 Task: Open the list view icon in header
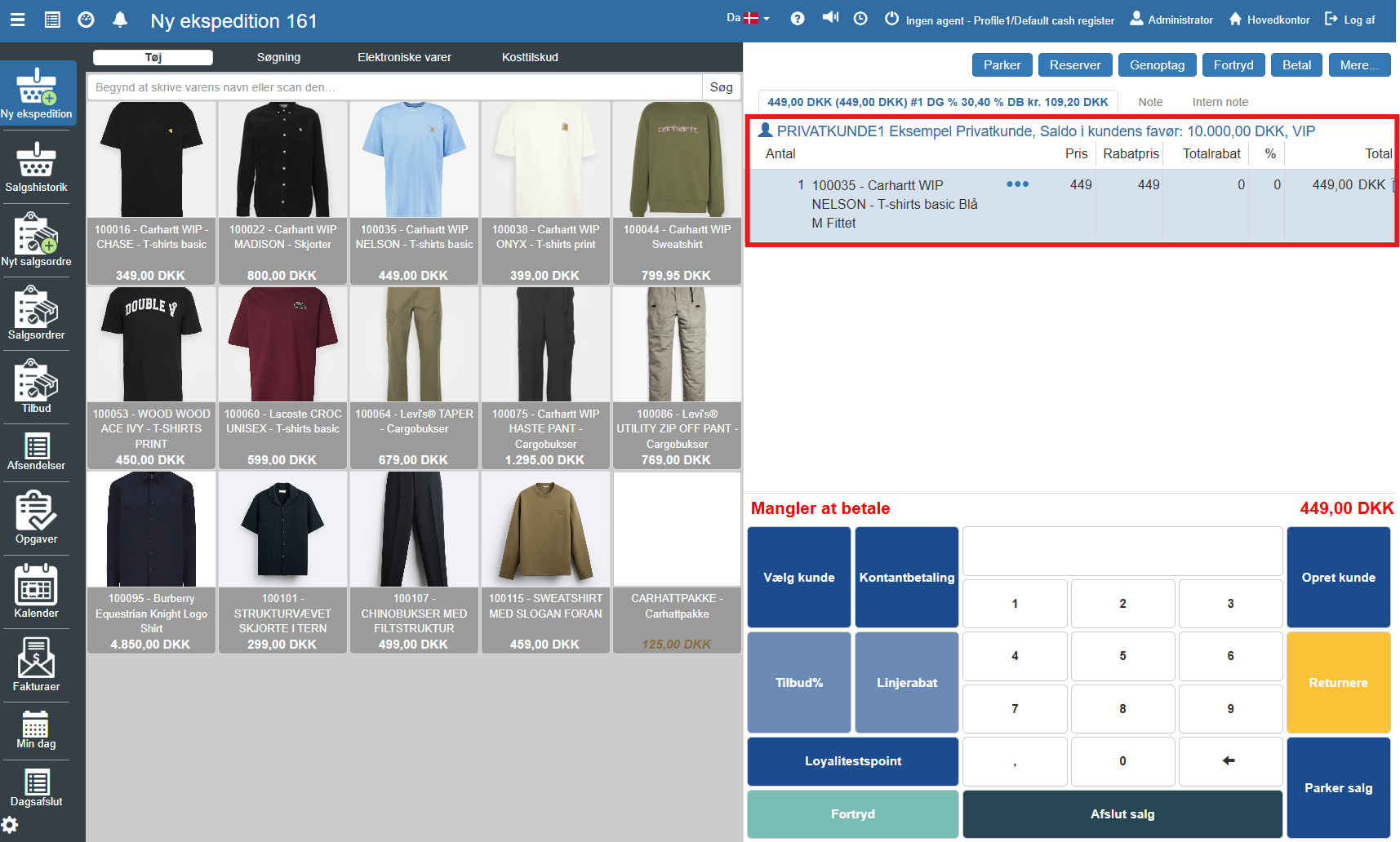[52, 20]
